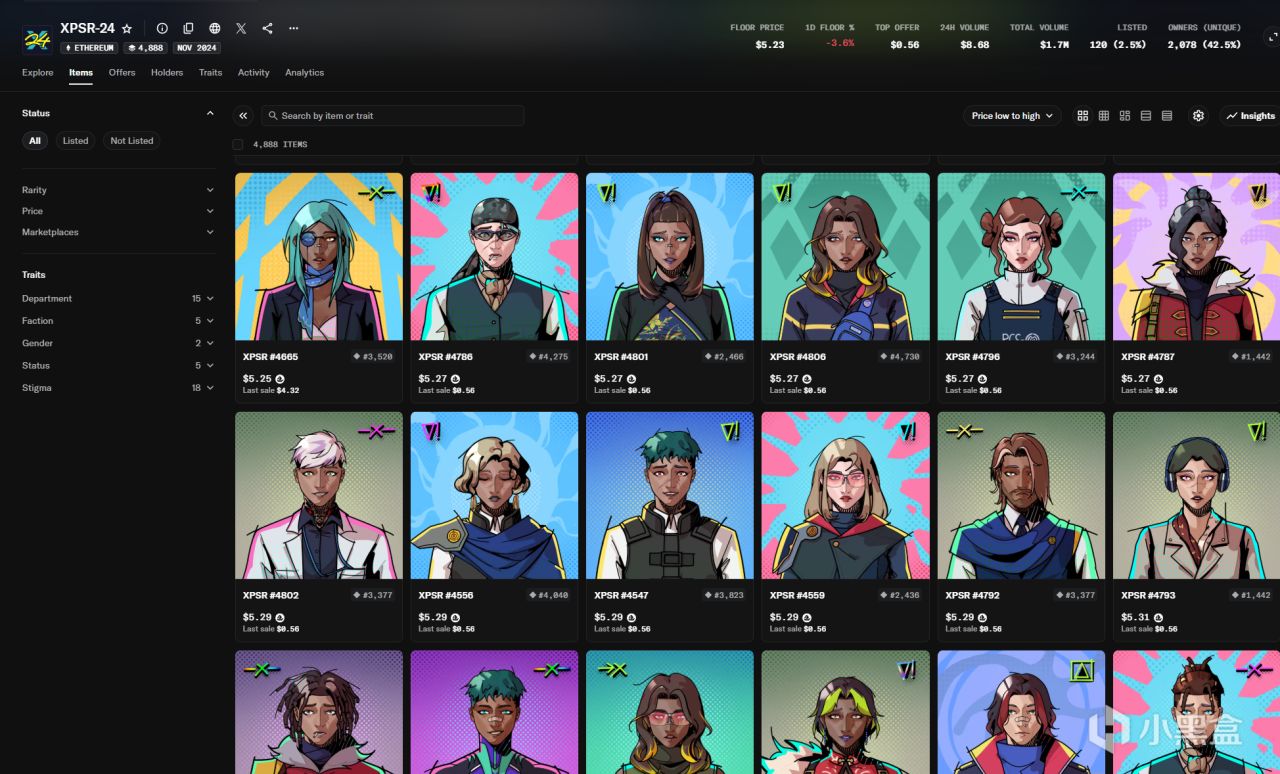
Task: Switch to compact grid view
Action: click(1103, 116)
